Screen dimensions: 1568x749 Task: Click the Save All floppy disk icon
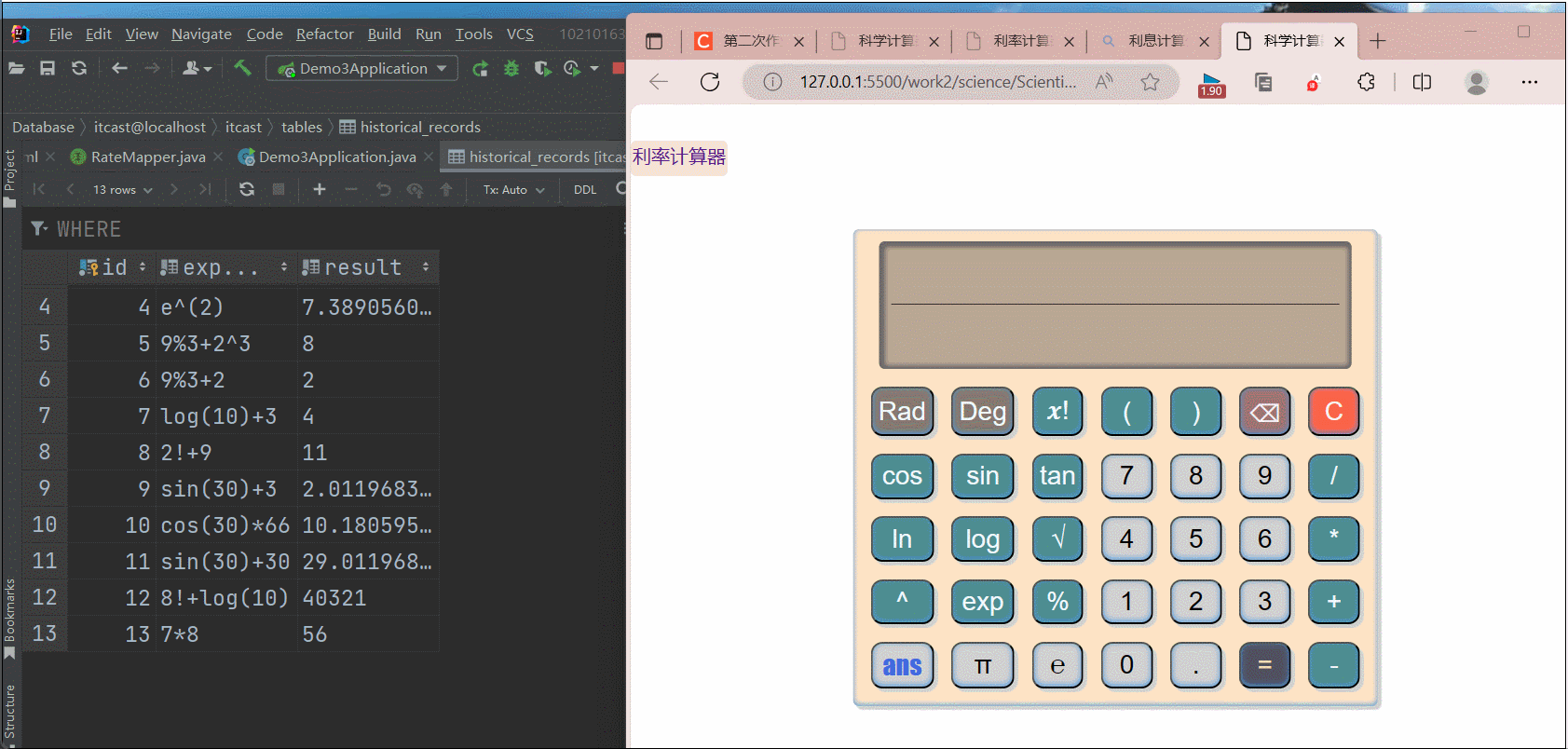pos(48,68)
